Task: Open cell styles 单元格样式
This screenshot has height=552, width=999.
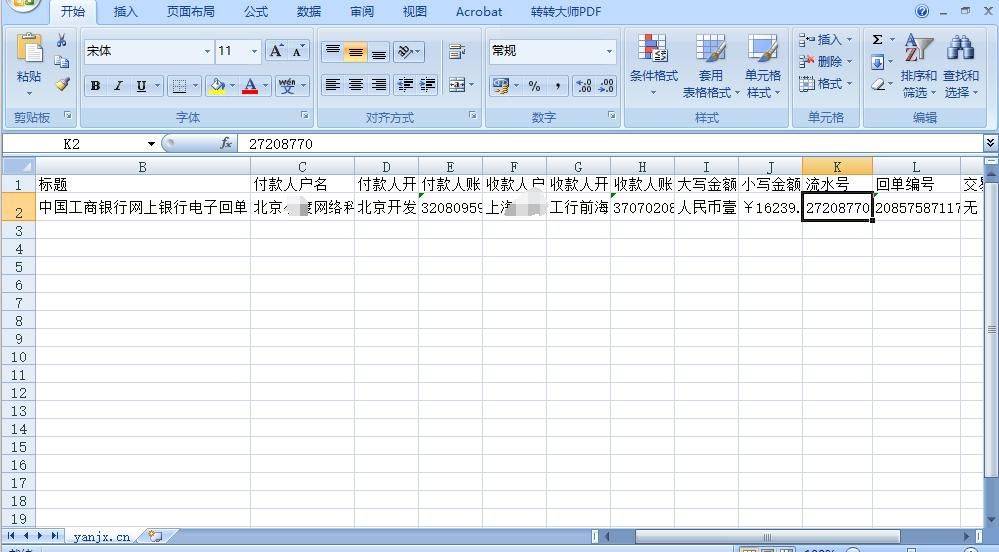Action: point(763,66)
